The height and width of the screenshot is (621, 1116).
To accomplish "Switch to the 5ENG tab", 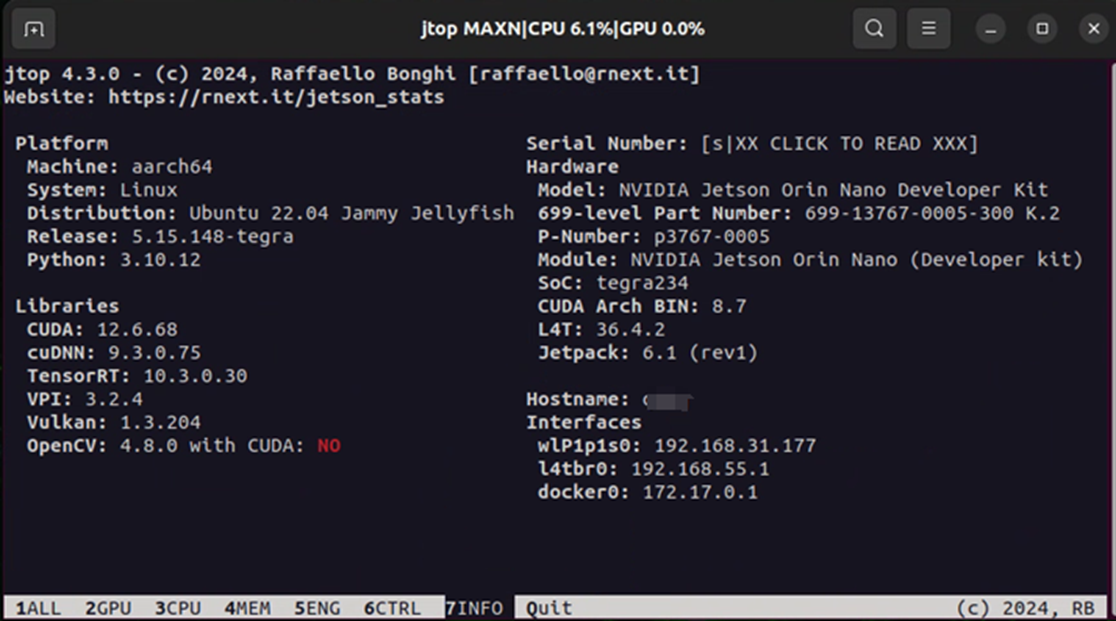I will [317, 609].
